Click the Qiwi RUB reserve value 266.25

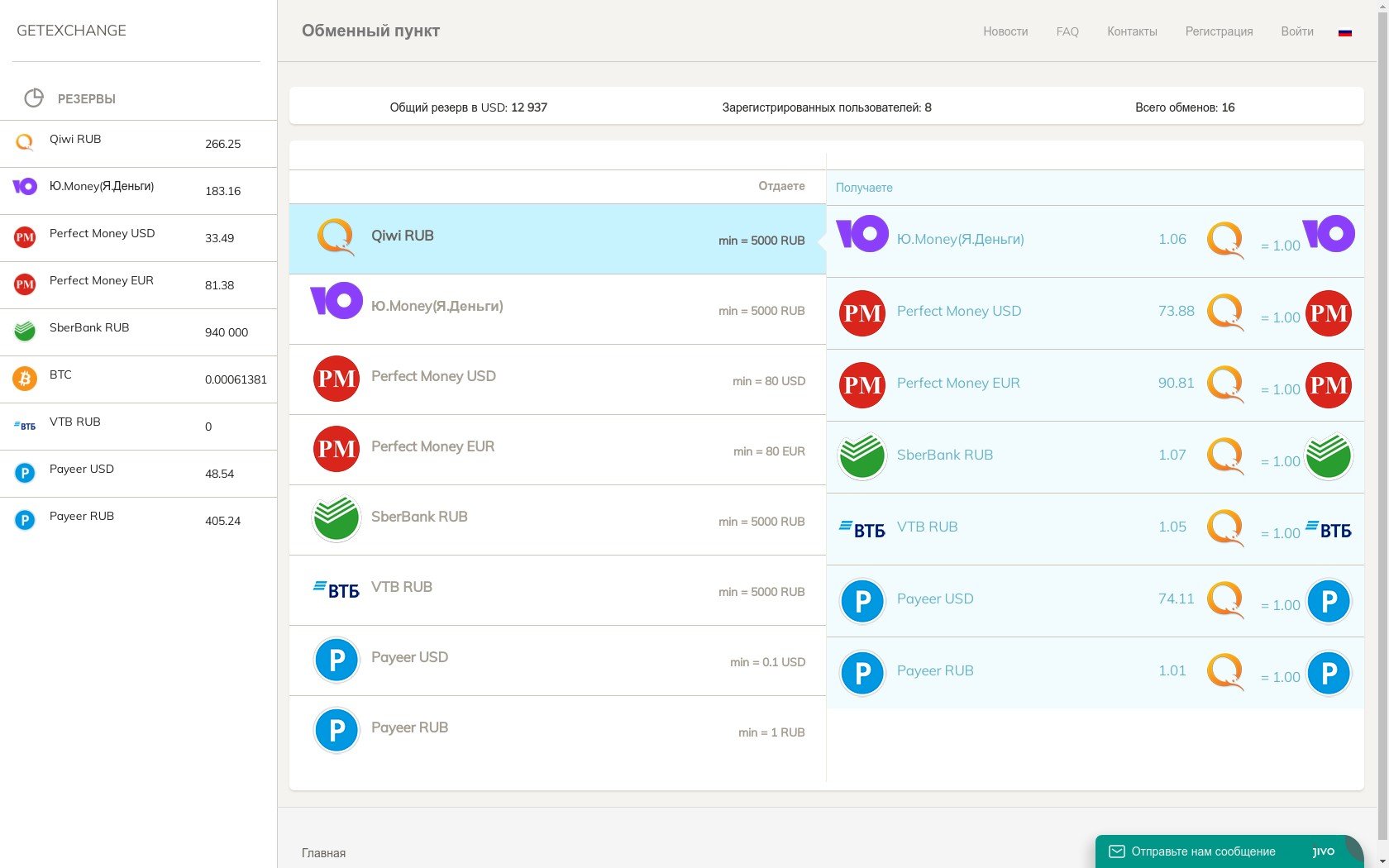[x=222, y=144]
